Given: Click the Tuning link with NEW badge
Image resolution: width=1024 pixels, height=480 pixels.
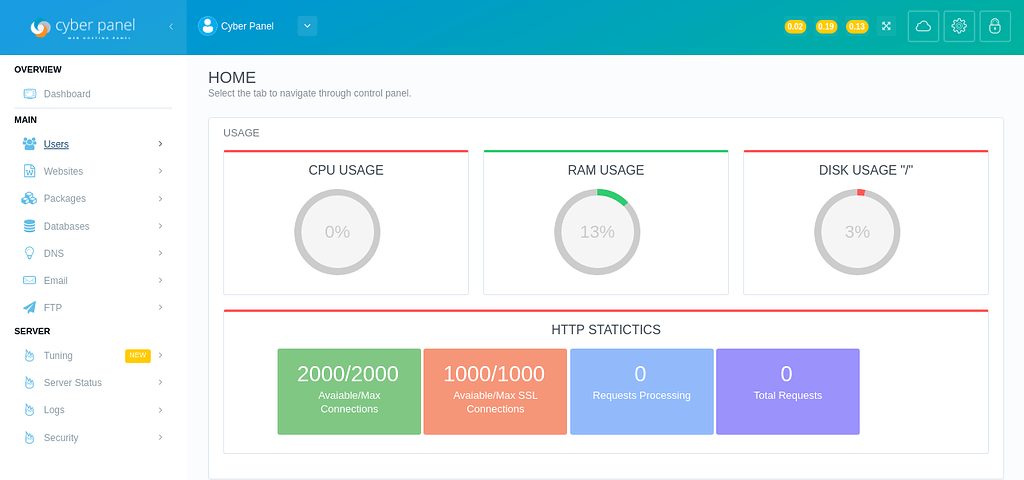Looking at the screenshot, I should [58, 356].
